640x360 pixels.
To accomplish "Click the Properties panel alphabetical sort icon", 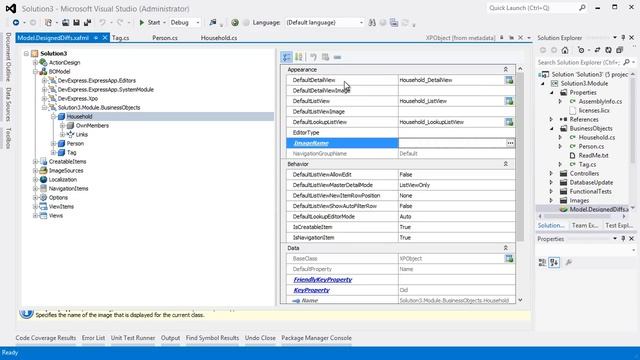I will (554, 262).
